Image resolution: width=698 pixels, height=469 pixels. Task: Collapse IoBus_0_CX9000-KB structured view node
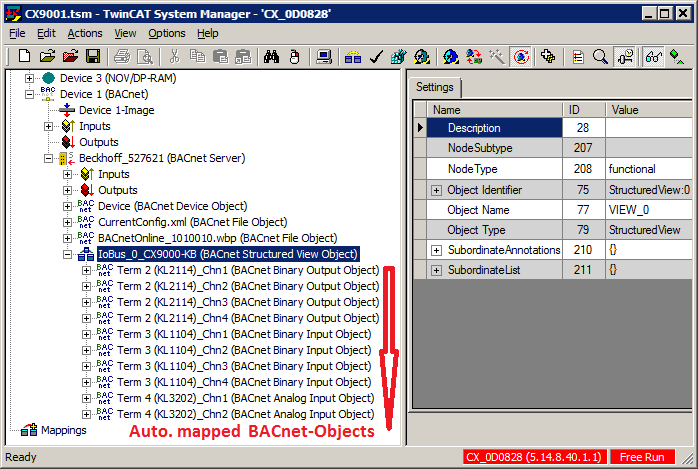click(x=68, y=255)
